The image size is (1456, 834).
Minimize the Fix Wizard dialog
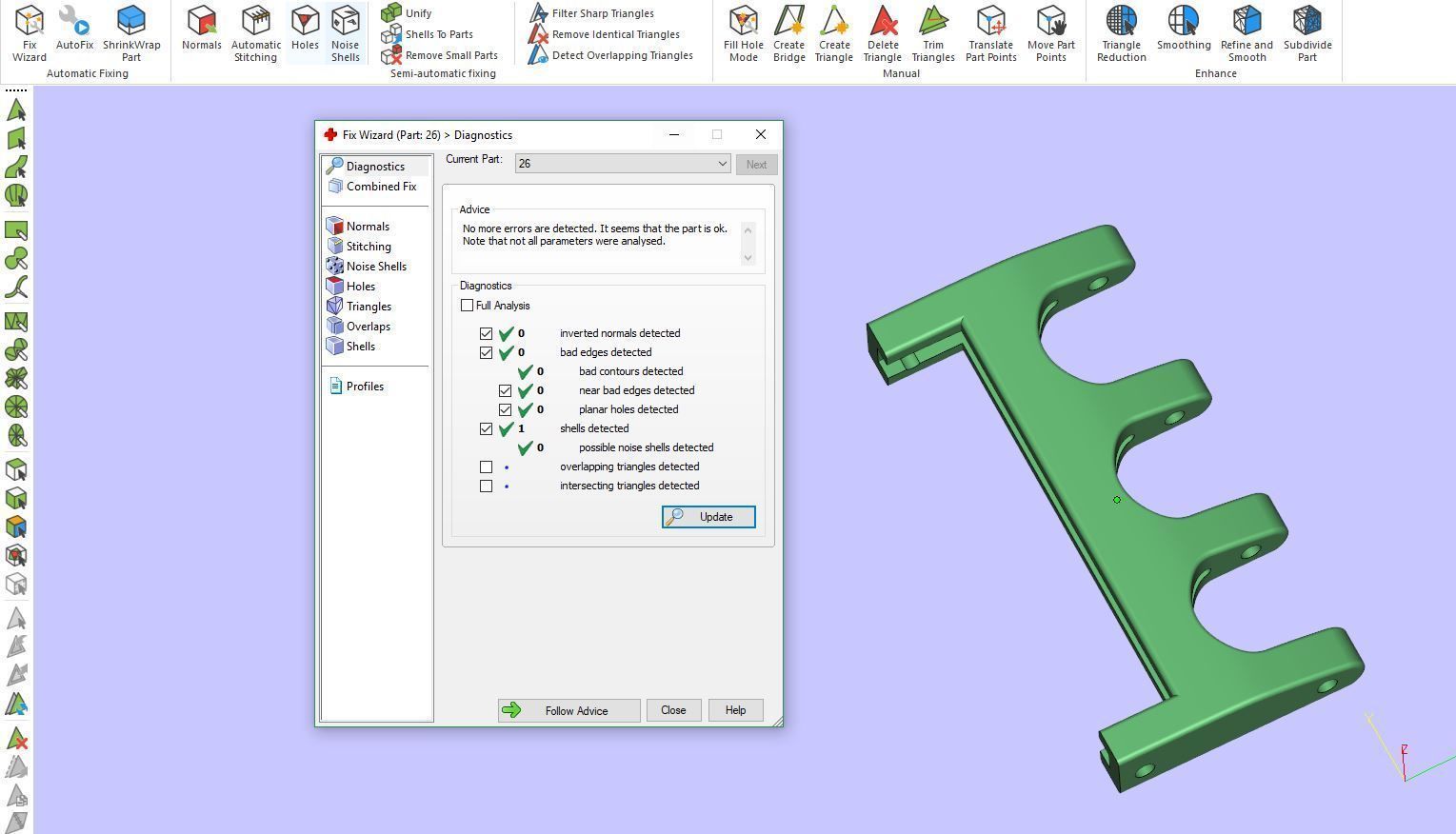(x=674, y=135)
